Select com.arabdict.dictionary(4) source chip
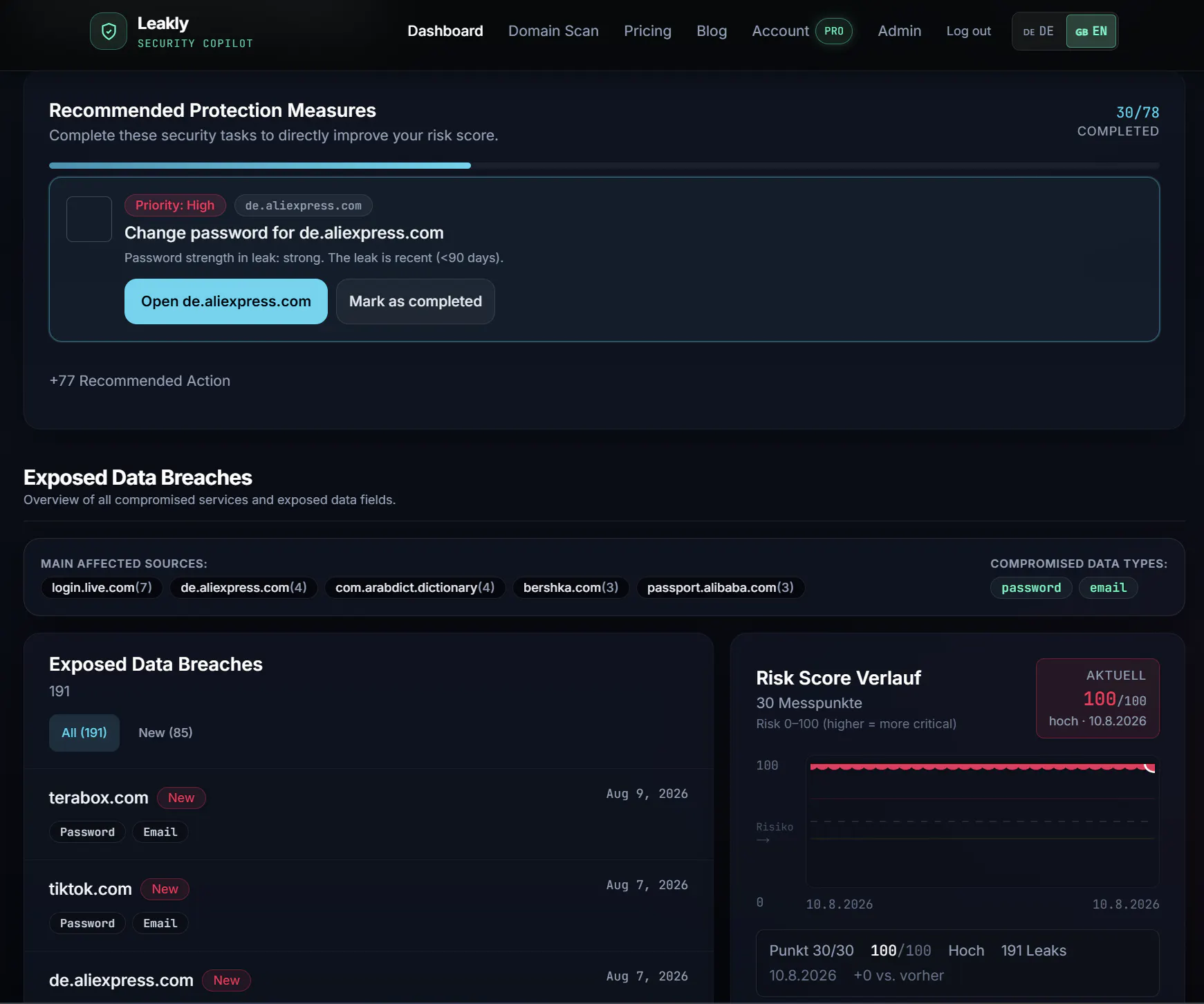This screenshot has width=1204, height=1004. (x=415, y=588)
